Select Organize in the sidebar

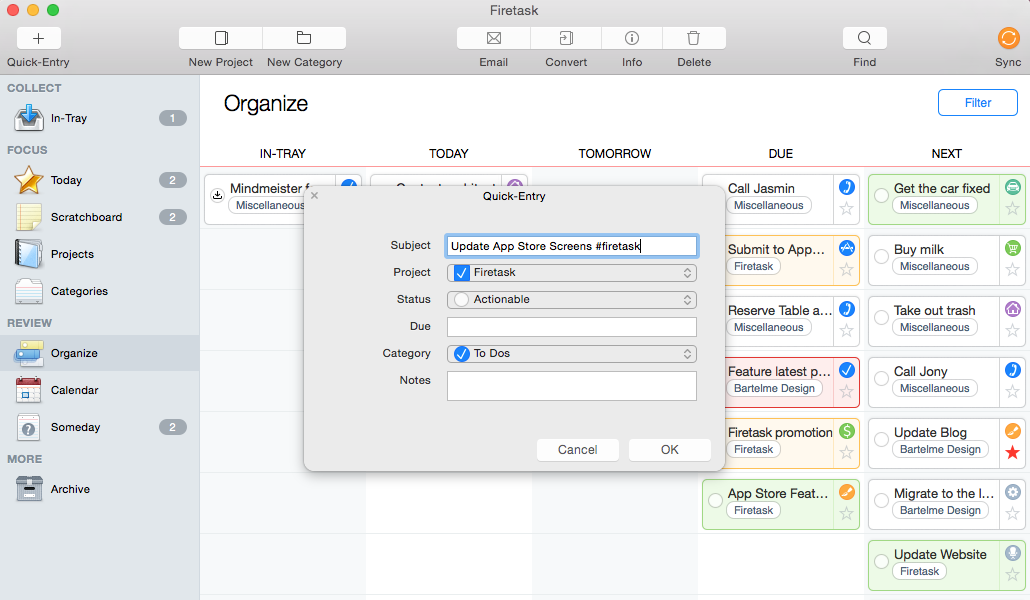point(99,353)
